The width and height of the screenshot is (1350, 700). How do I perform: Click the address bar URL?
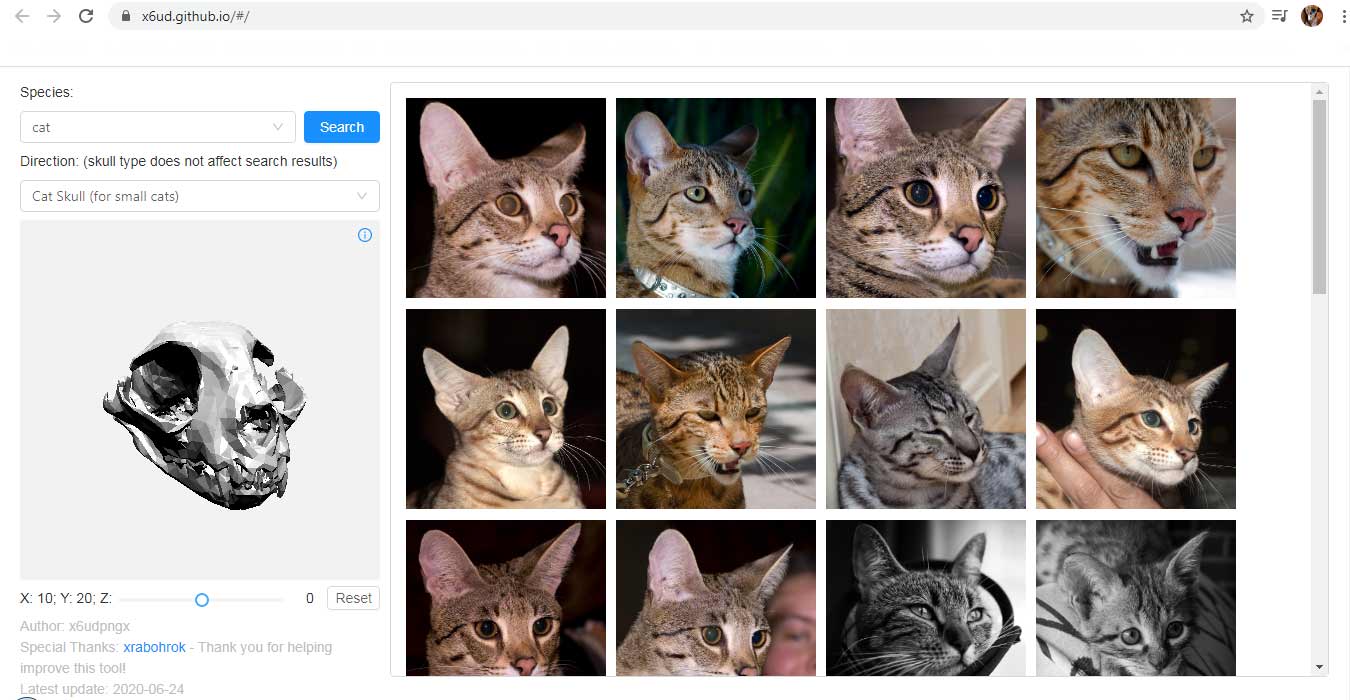pos(195,16)
